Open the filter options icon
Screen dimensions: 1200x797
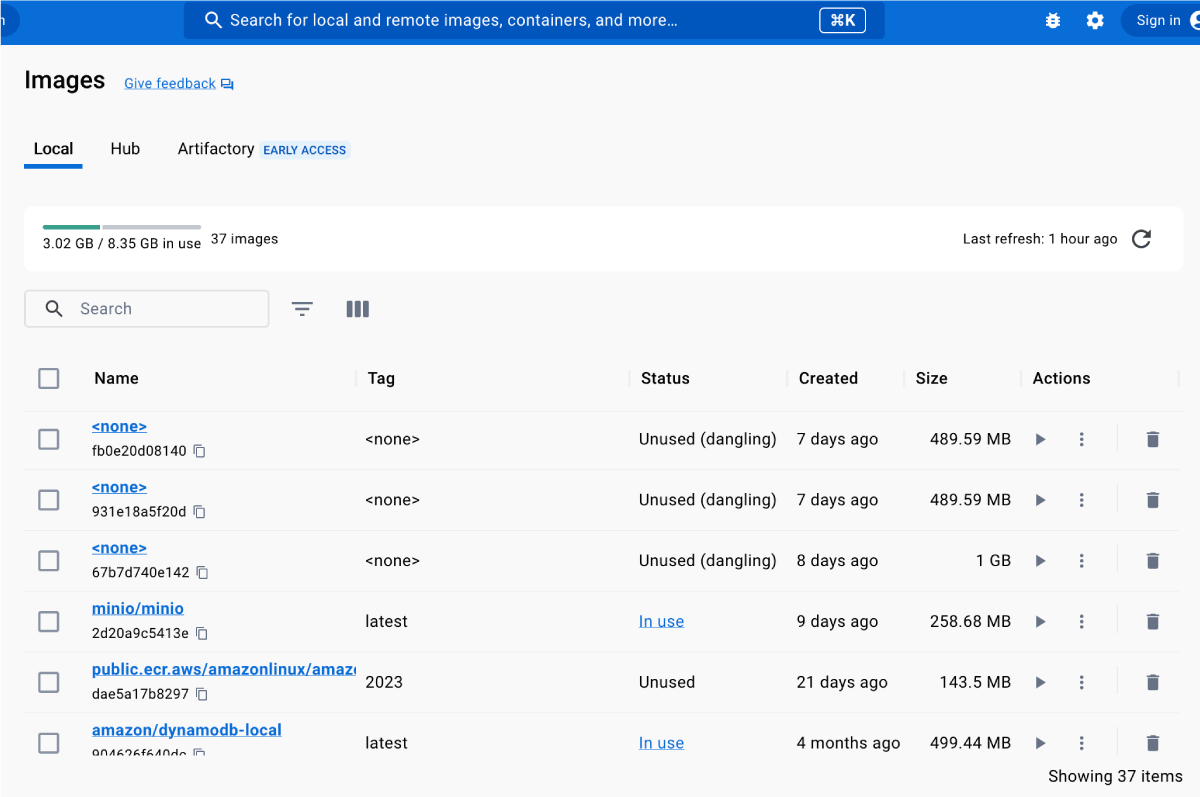pos(302,309)
